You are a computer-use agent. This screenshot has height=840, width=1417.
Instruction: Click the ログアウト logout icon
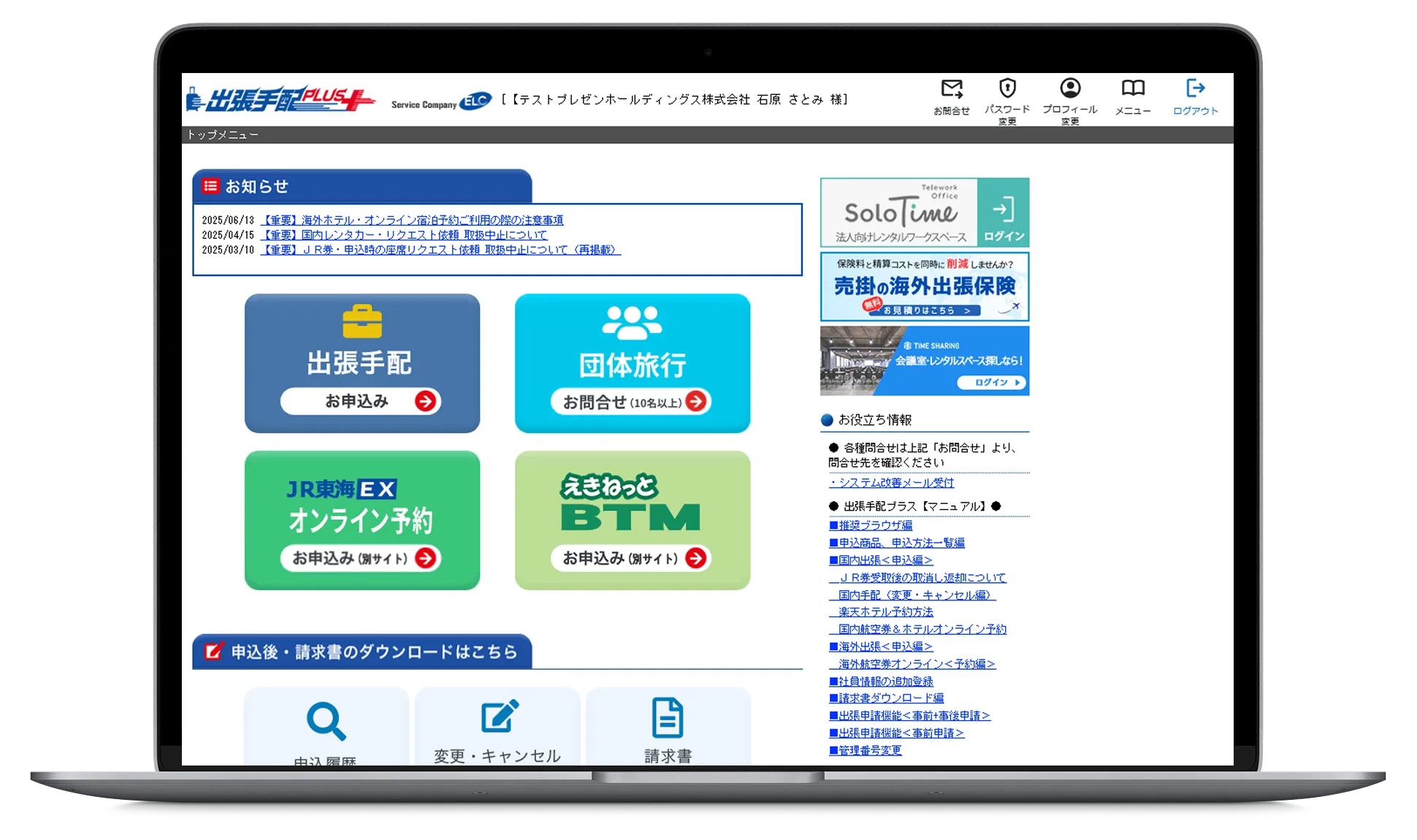coord(1195,88)
